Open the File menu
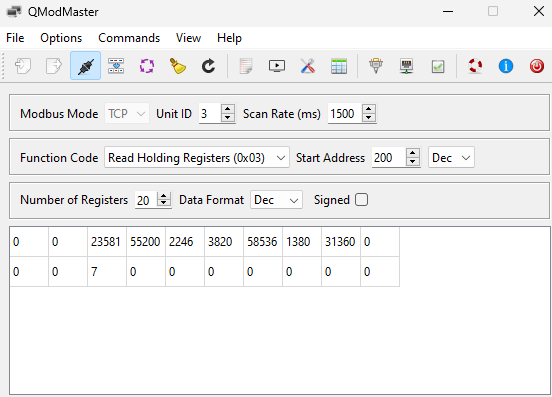This screenshot has width=552, height=397. click(15, 38)
